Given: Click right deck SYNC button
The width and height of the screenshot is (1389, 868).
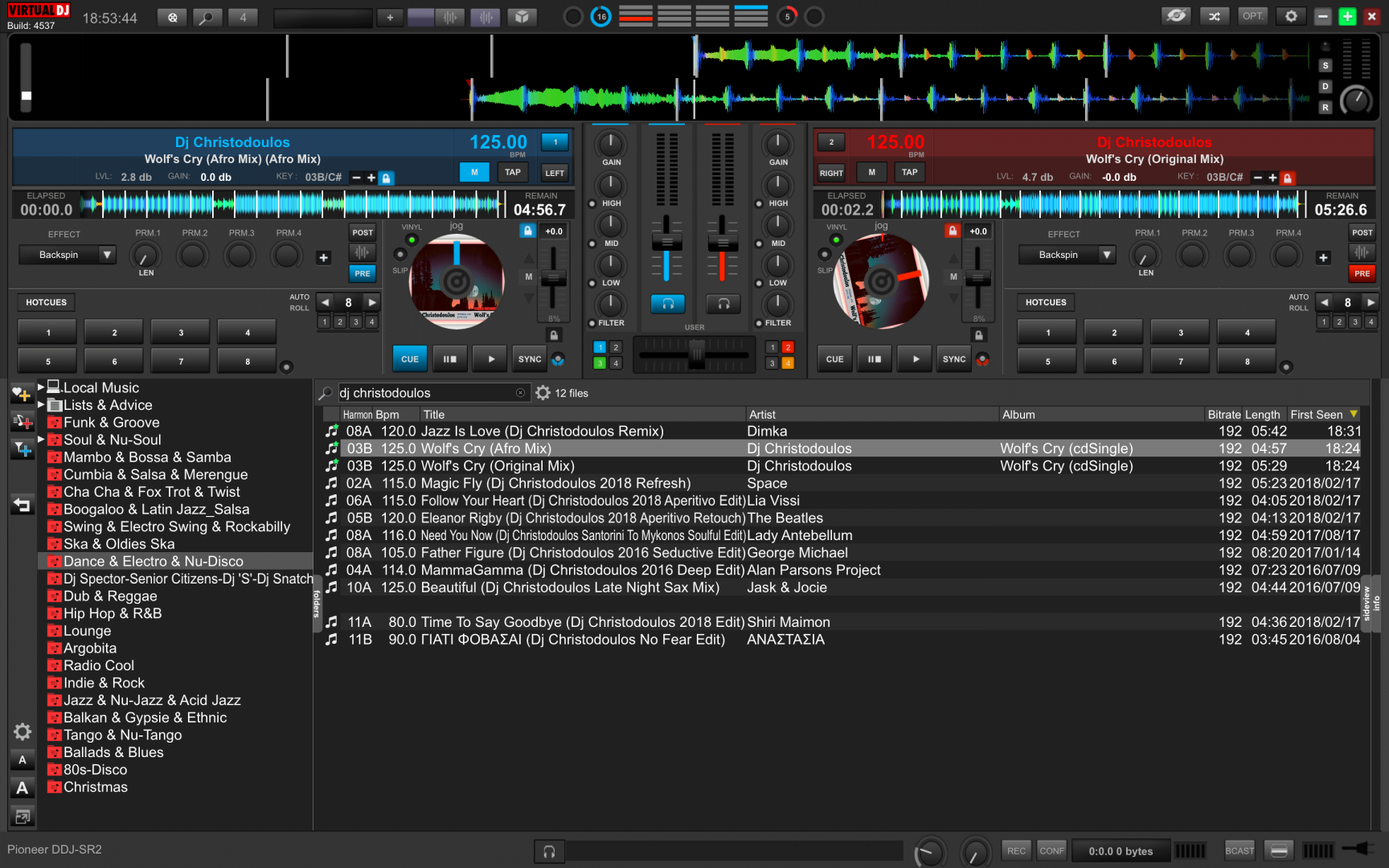Looking at the screenshot, I should [954, 359].
